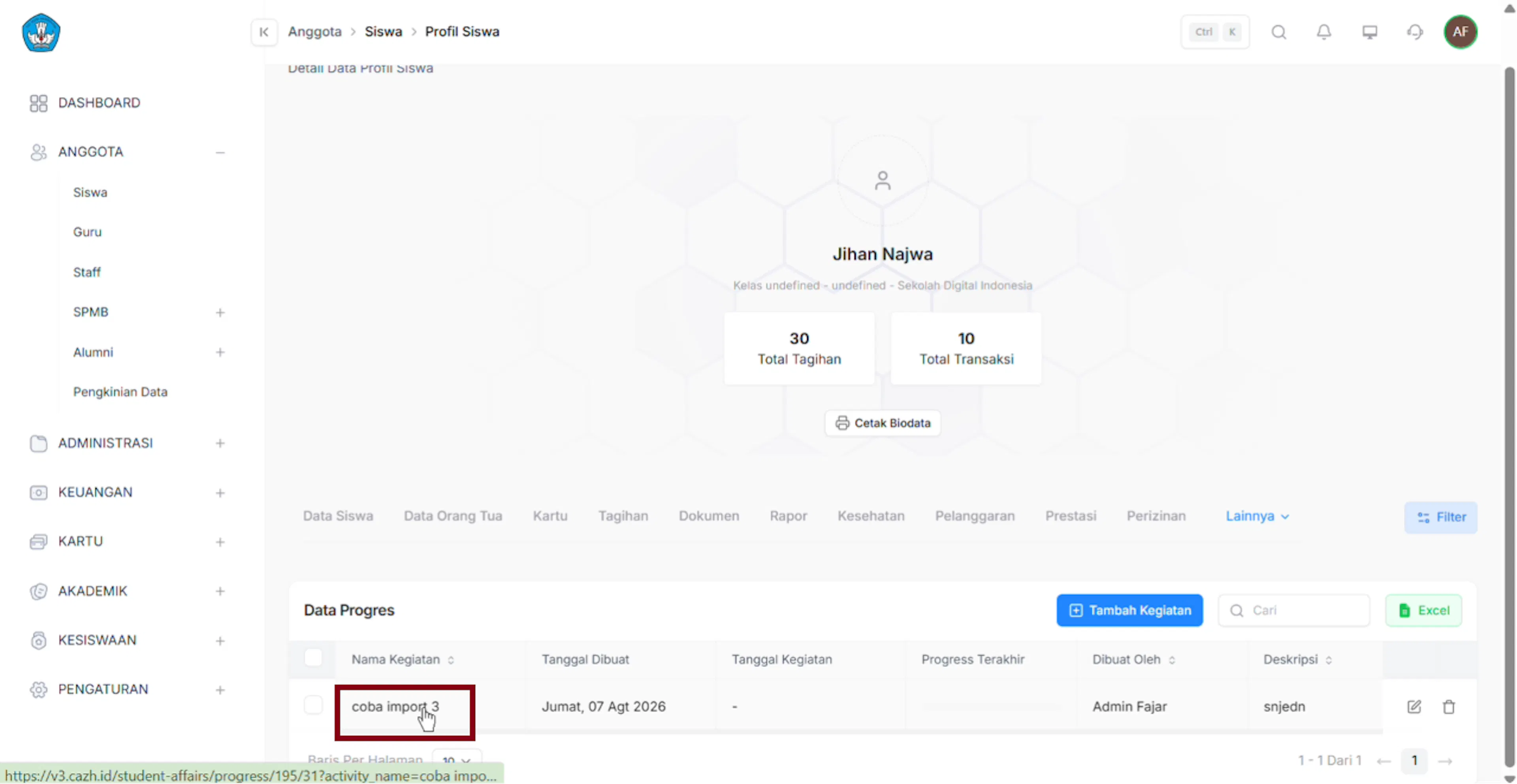This screenshot has height=784, width=1517.
Task: Open Siswa in the sidebar
Action: click(90, 192)
